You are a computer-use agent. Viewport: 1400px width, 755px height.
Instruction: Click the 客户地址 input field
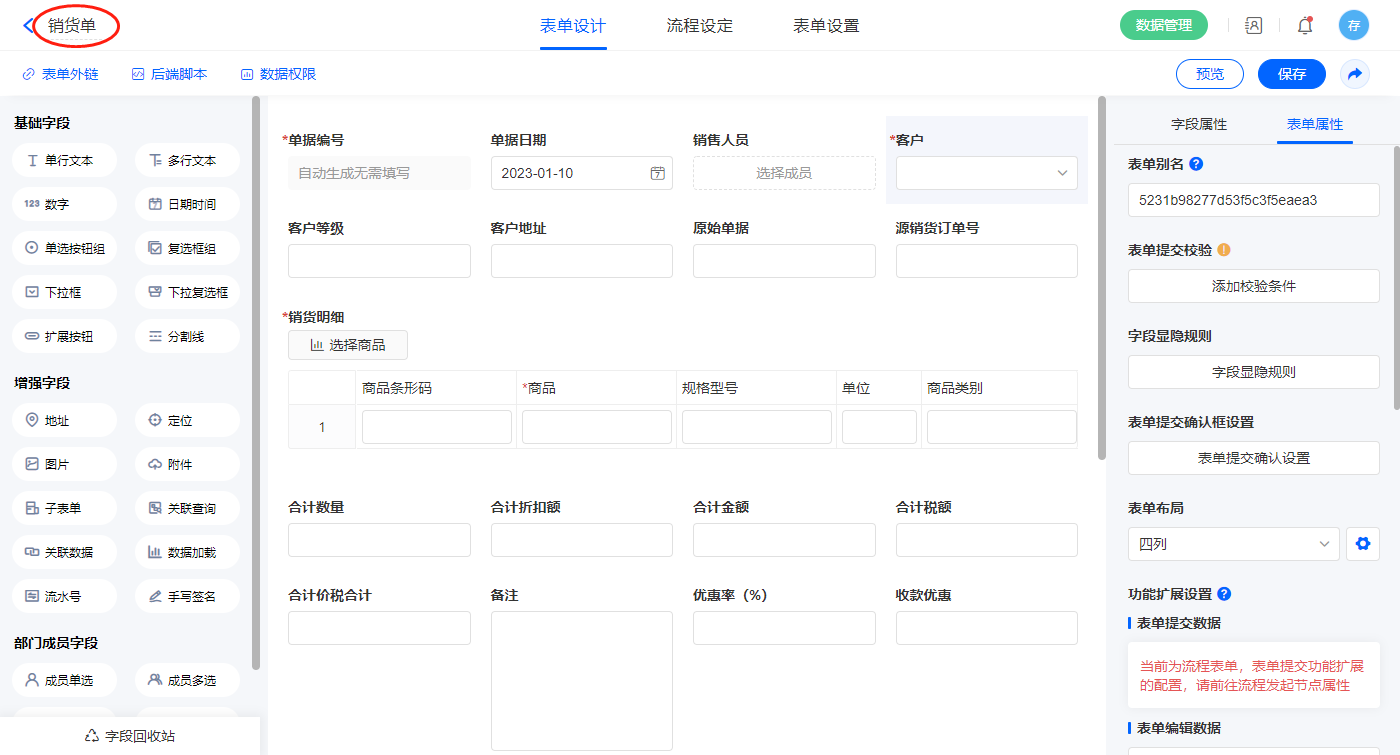point(581,261)
